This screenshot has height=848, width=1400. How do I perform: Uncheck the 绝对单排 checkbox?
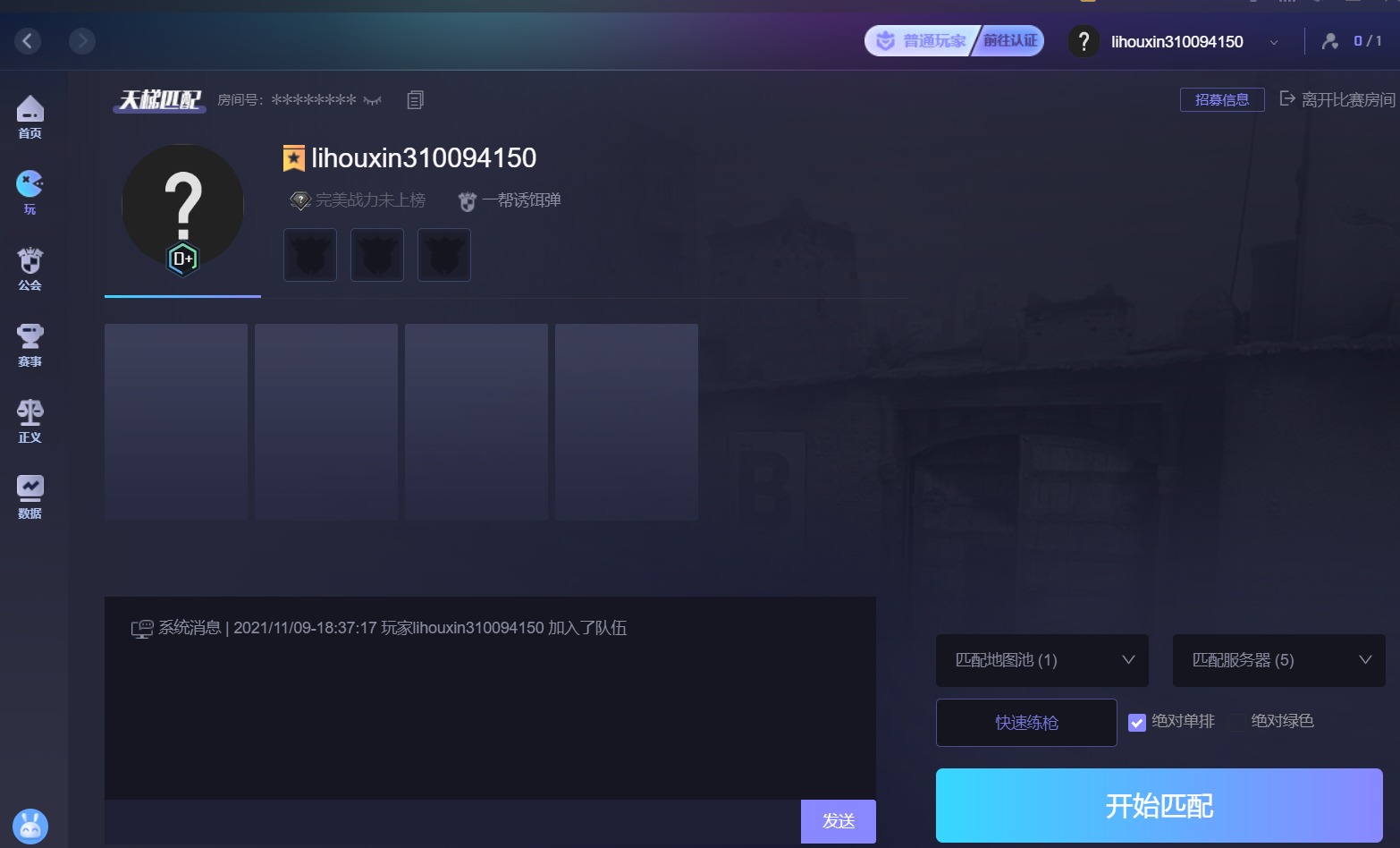pos(1137,722)
